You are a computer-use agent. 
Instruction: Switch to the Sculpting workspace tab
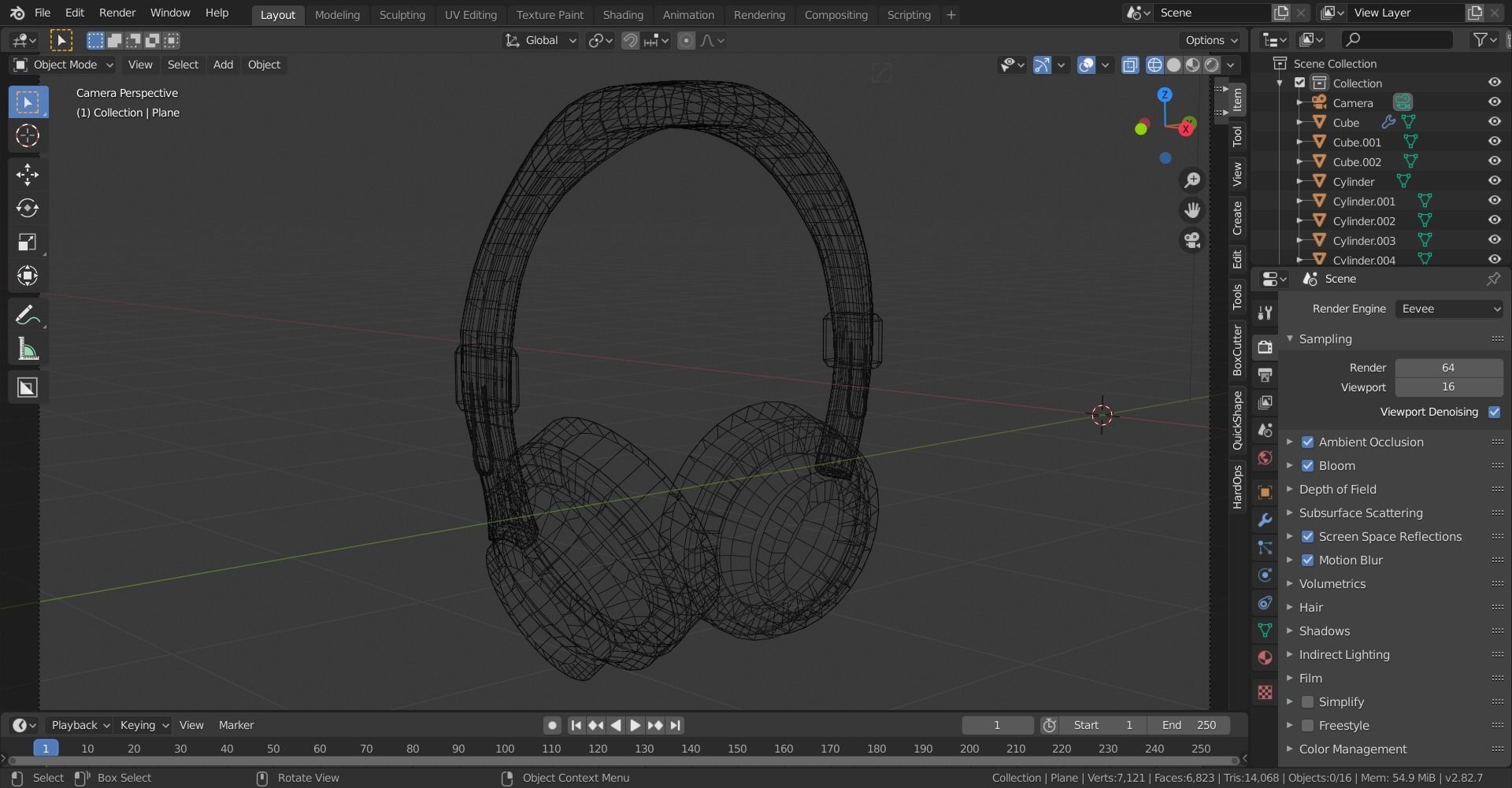(x=402, y=14)
